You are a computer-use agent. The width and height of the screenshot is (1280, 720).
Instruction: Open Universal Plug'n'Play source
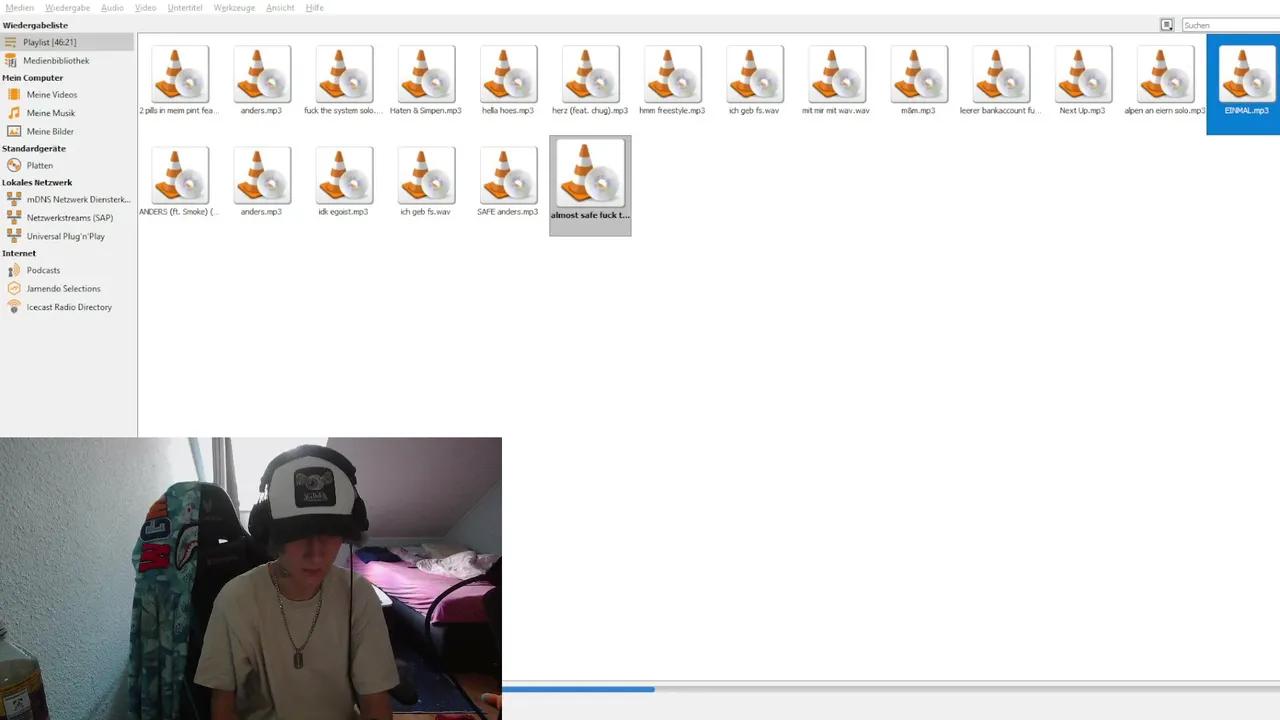click(67, 236)
